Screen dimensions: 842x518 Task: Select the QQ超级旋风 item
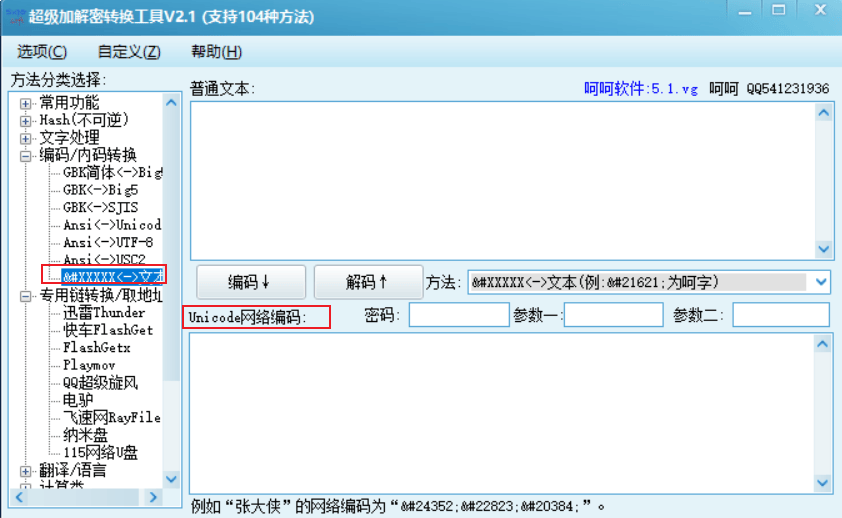[x=100, y=383]
